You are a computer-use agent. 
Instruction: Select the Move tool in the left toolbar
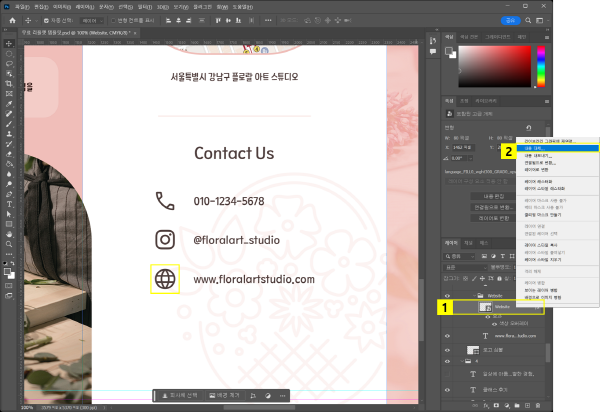9,44
